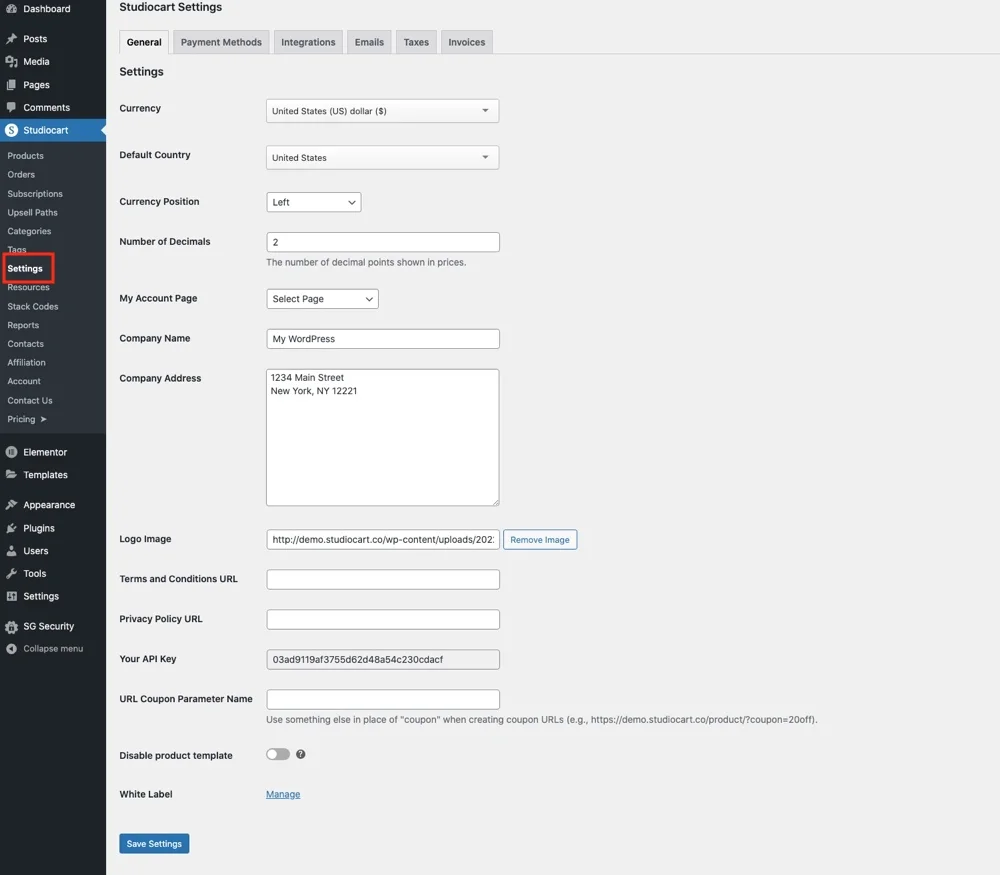The width and height of the screenshot is (1000, 875).
Task: Open the White Label Manage link
Action: tap(283, 793)
